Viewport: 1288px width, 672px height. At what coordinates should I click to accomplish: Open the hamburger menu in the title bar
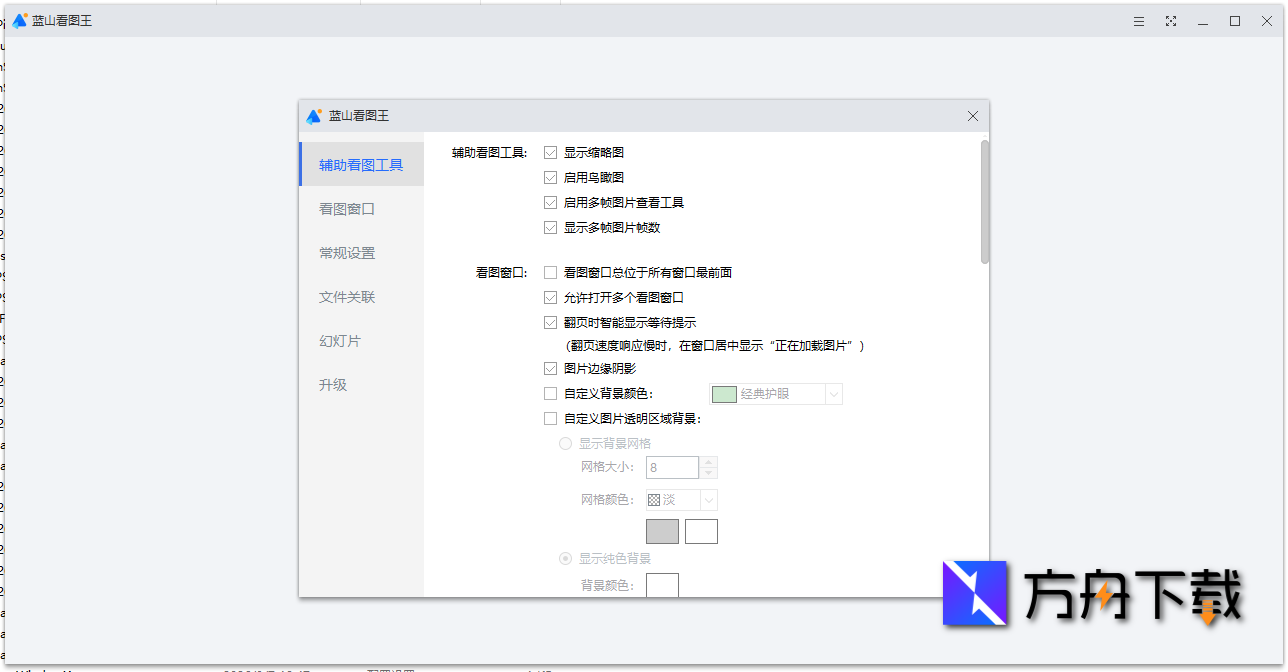(1138, 20)
